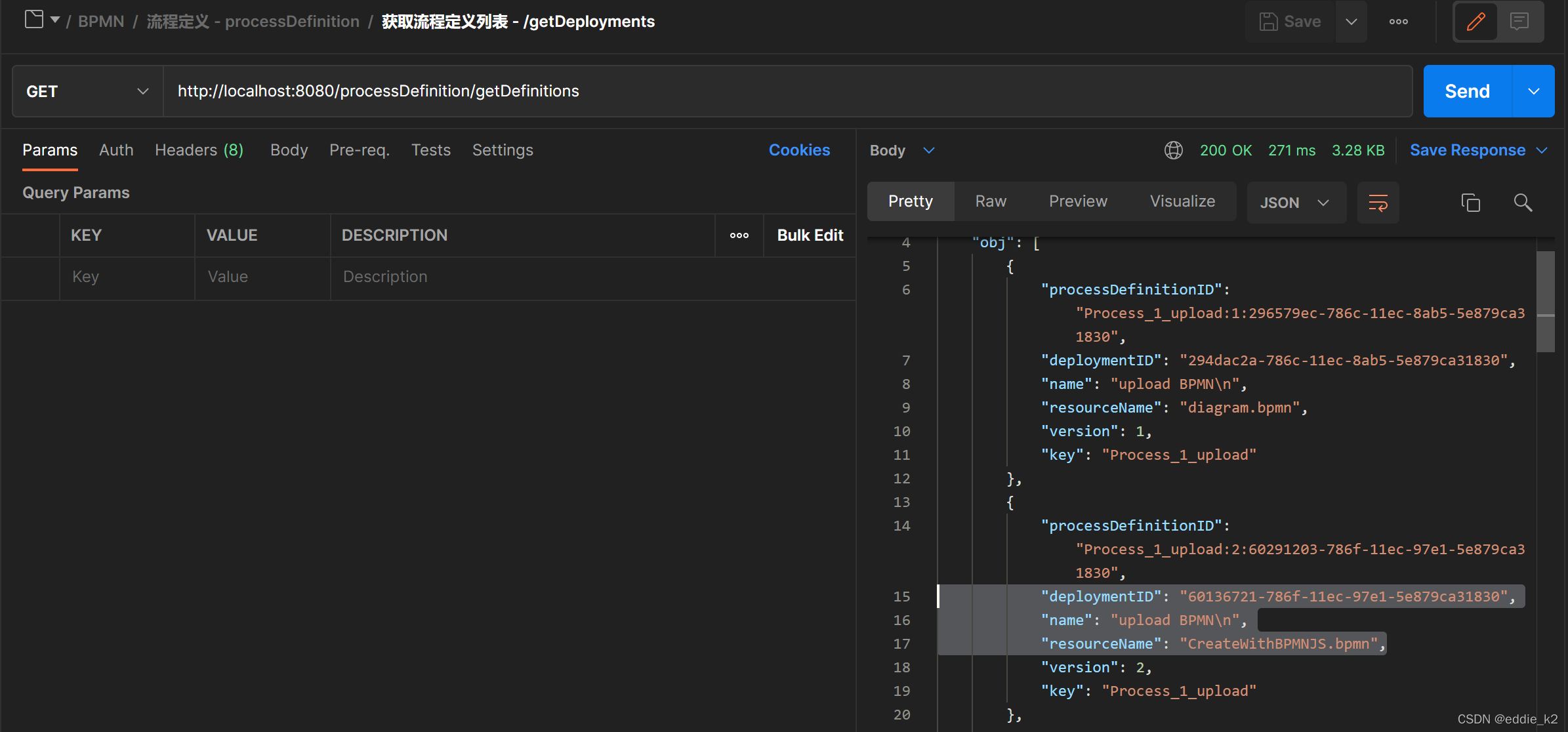Screen dimensions: 1568x732
Task: Open the BPMN collection breadcrumb
Action: 101,22
